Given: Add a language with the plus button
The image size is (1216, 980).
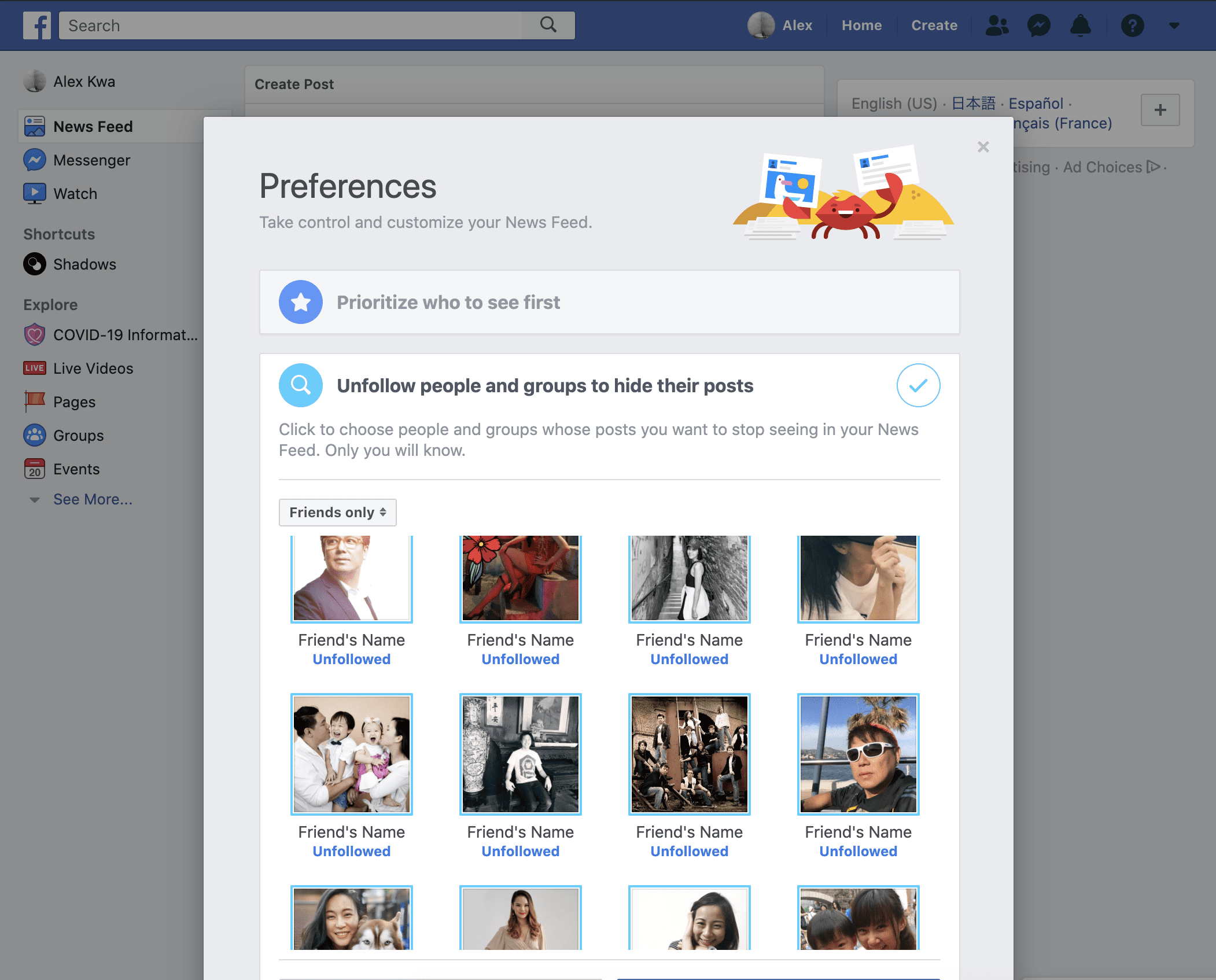Looking at the screenshot, I should pyautogui.click(x=1160, y=110).
